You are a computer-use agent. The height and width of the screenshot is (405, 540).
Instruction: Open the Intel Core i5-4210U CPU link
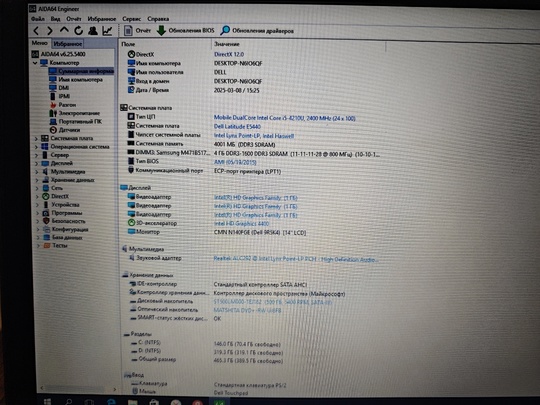pyautogui.click(x=284, y=118)
